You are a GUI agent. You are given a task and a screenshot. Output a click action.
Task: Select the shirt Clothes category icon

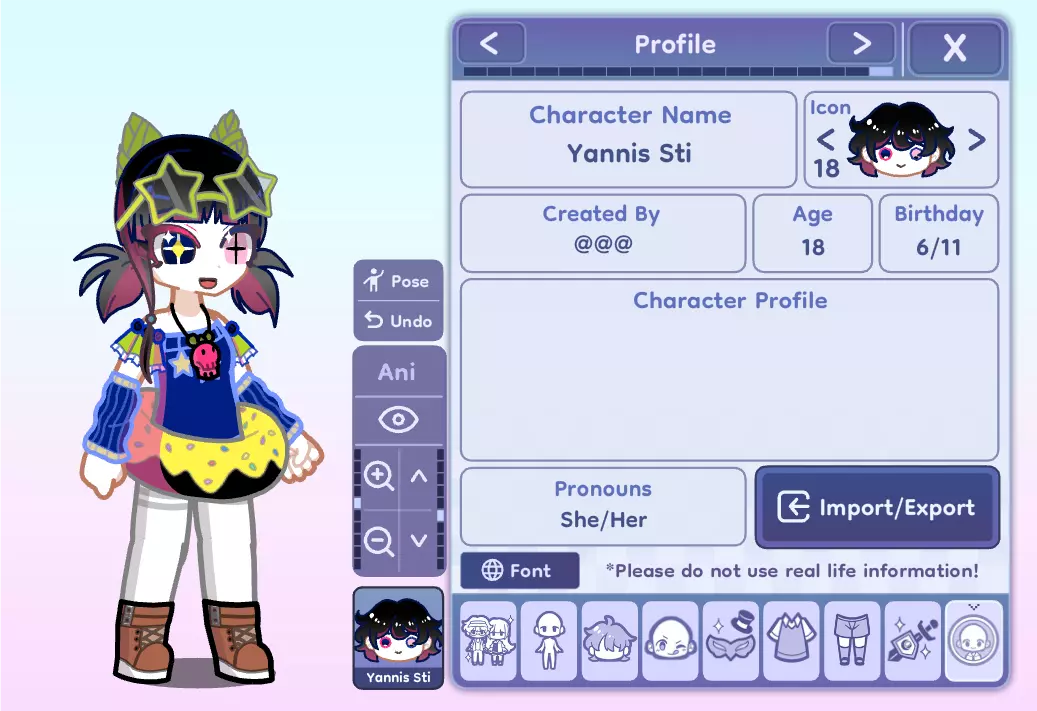[x=792, y=640]
